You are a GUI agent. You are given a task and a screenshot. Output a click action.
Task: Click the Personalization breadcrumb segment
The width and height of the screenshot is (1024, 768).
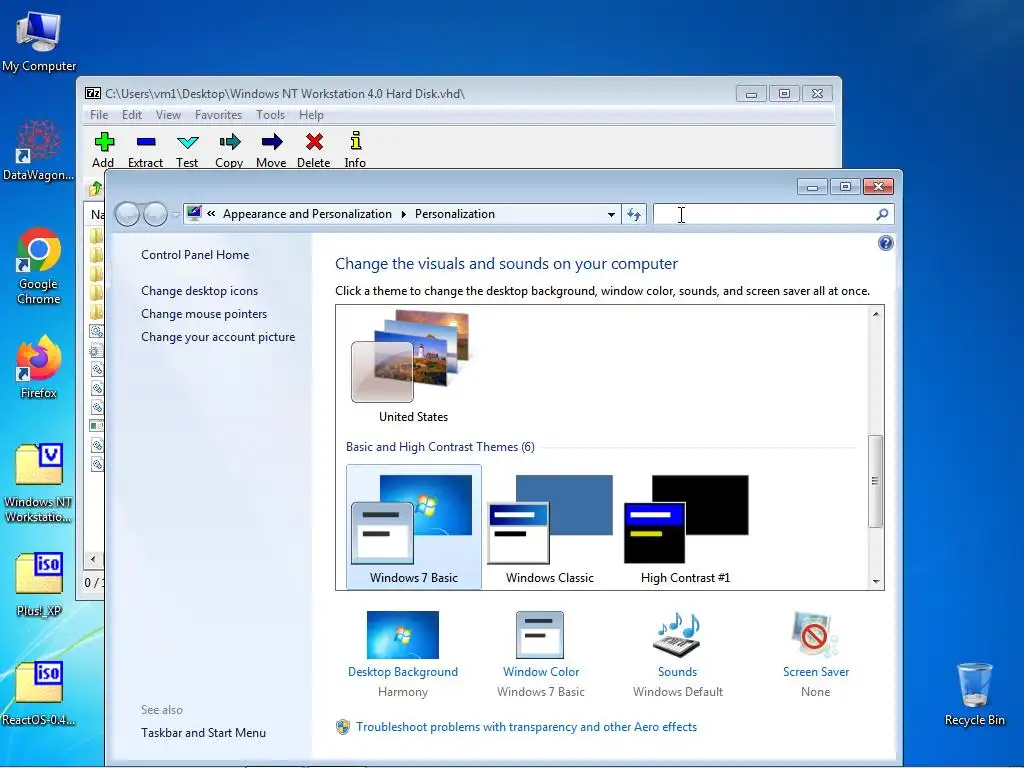(x=455, y=214)
